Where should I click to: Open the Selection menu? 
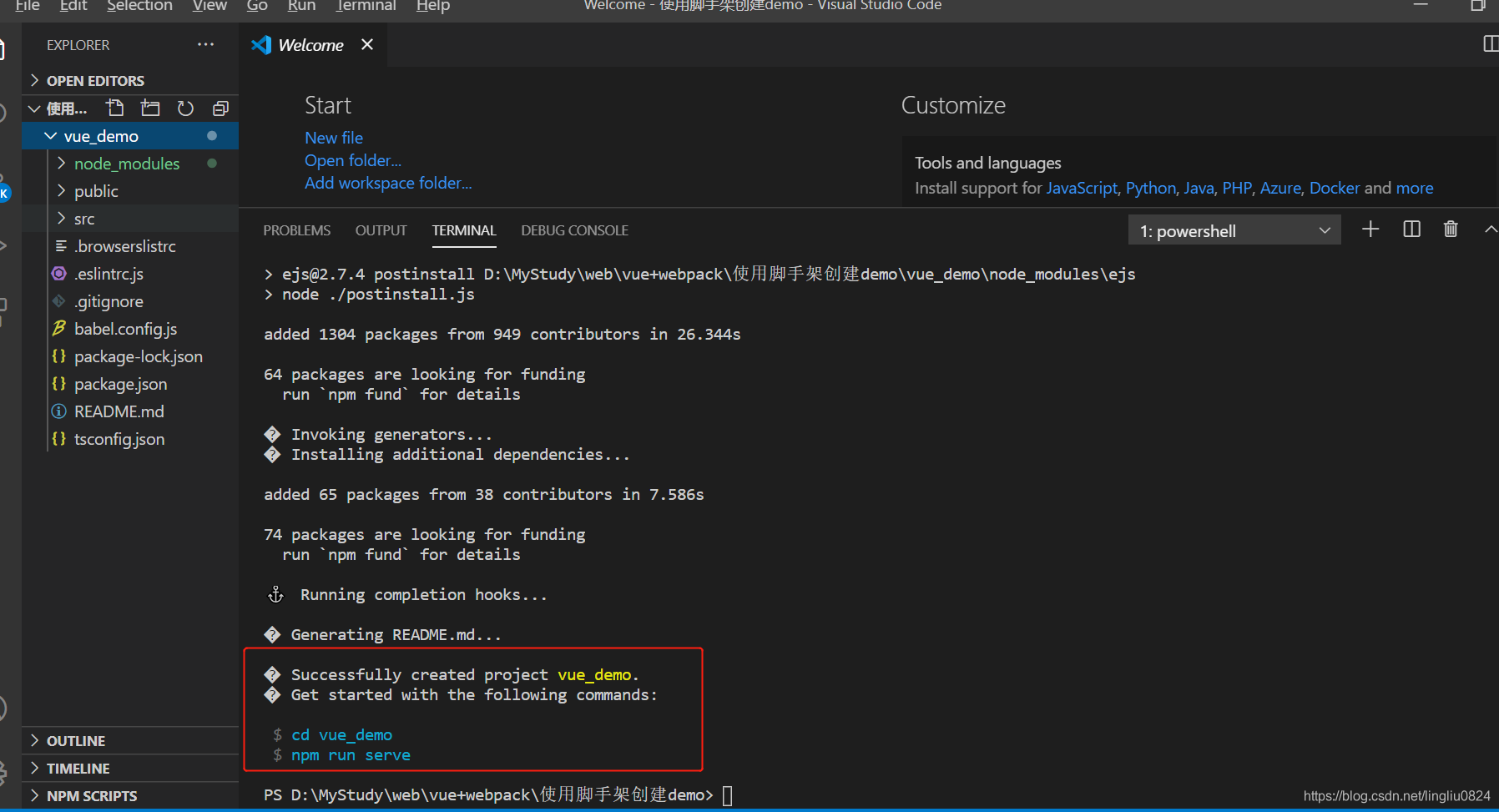coord(139,6)
